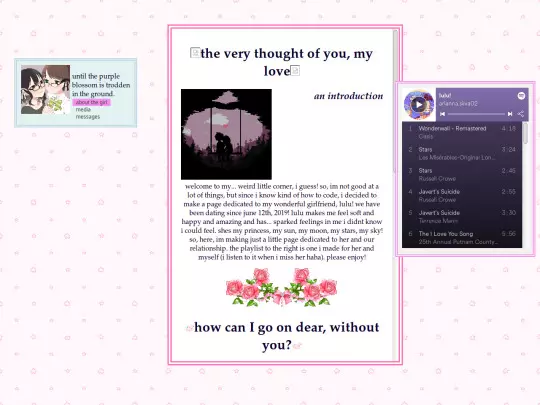Click the small icon before 'how can I go on'
This screenshot has height=405, width=540.
point(189,328)
